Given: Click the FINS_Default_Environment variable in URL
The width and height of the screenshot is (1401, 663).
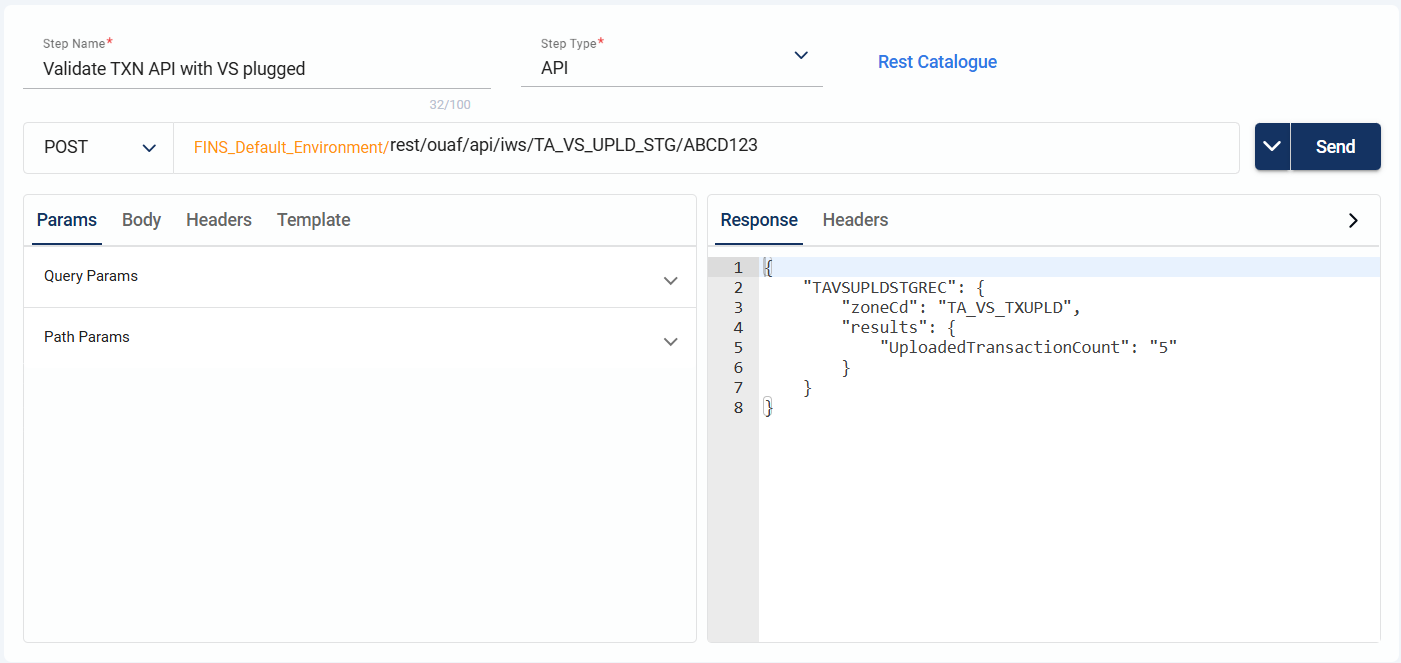Looking at the screenshot, I should (x=290, y=147).
